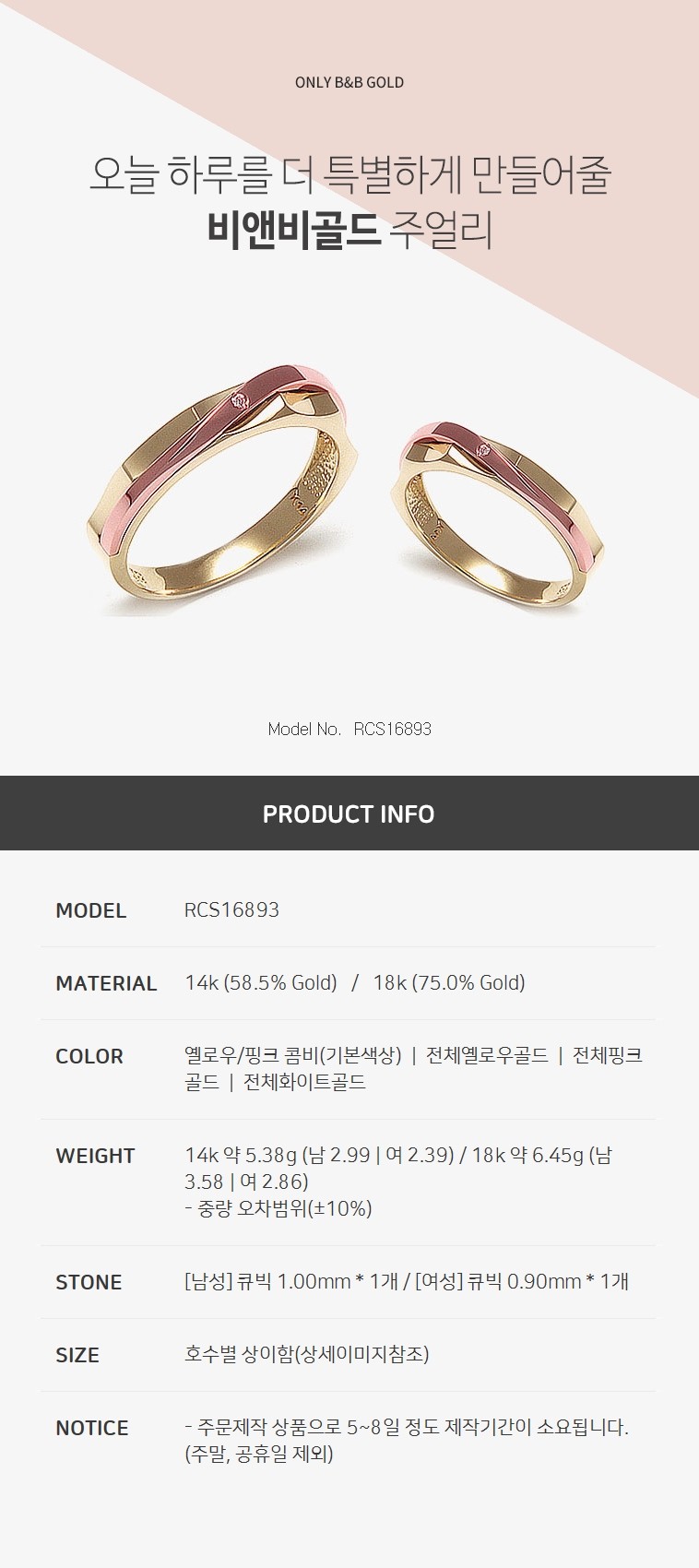
Task: Select the 18k (75.0% Gold) material text
Action: point(449,982)
